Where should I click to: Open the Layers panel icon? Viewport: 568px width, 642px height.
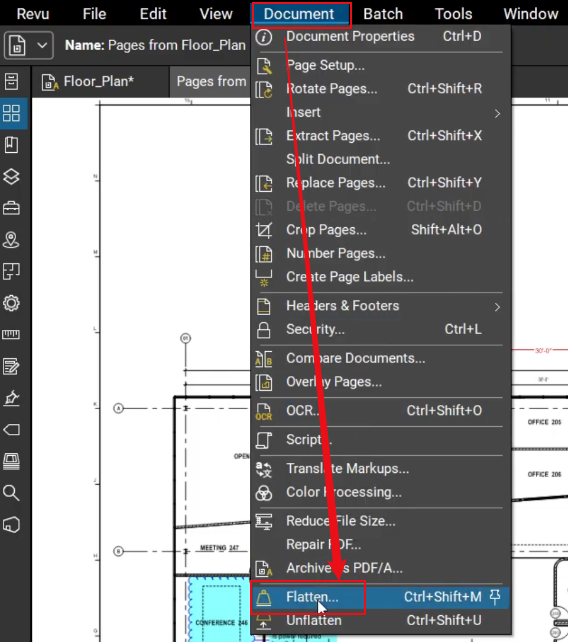tap(11, 177)
